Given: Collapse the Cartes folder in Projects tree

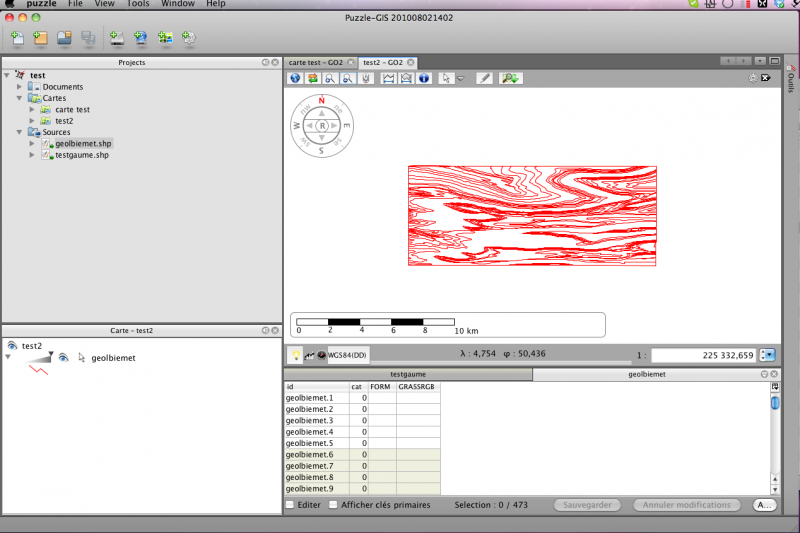Looking at the screenshot, I should tap(20, 99).
